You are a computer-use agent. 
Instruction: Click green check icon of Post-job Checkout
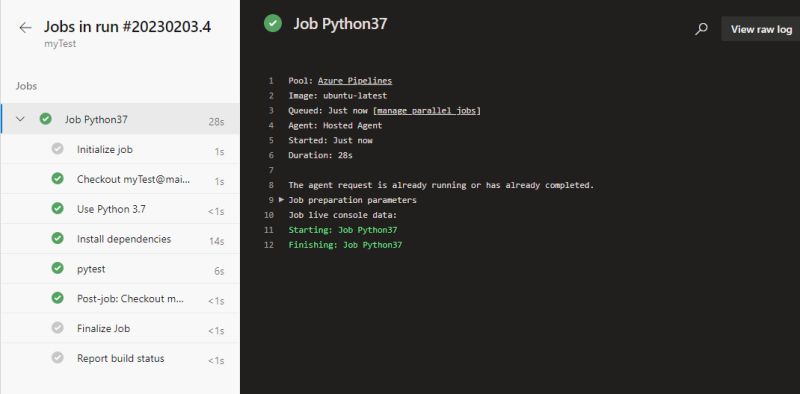pos(58,298)
